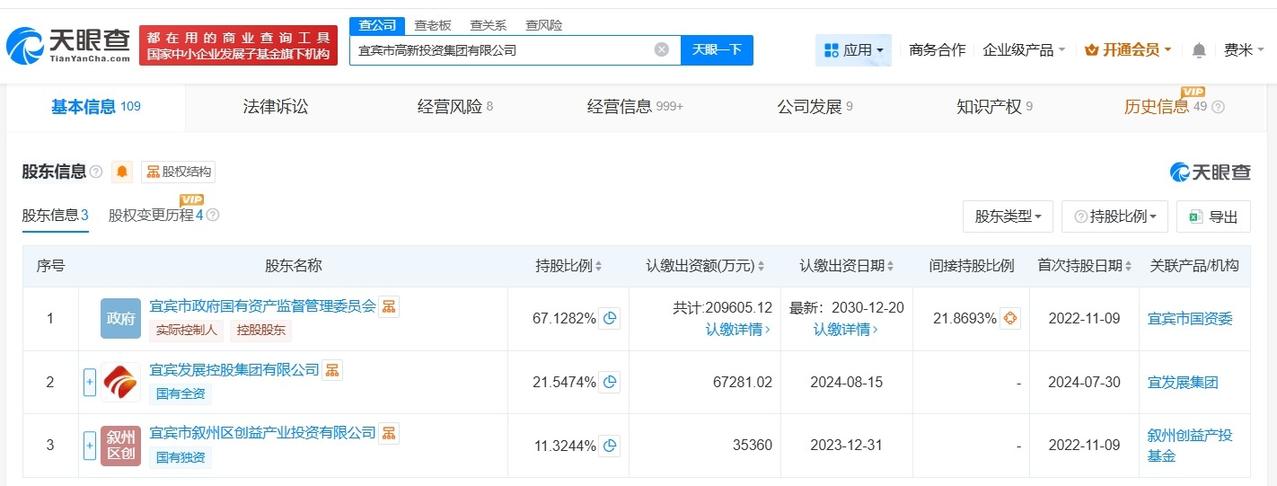The width and height of the screenshot is (1277, 486).
Task: Click the orange target icon beside 21.8693%
Action: click(1010, 319)
